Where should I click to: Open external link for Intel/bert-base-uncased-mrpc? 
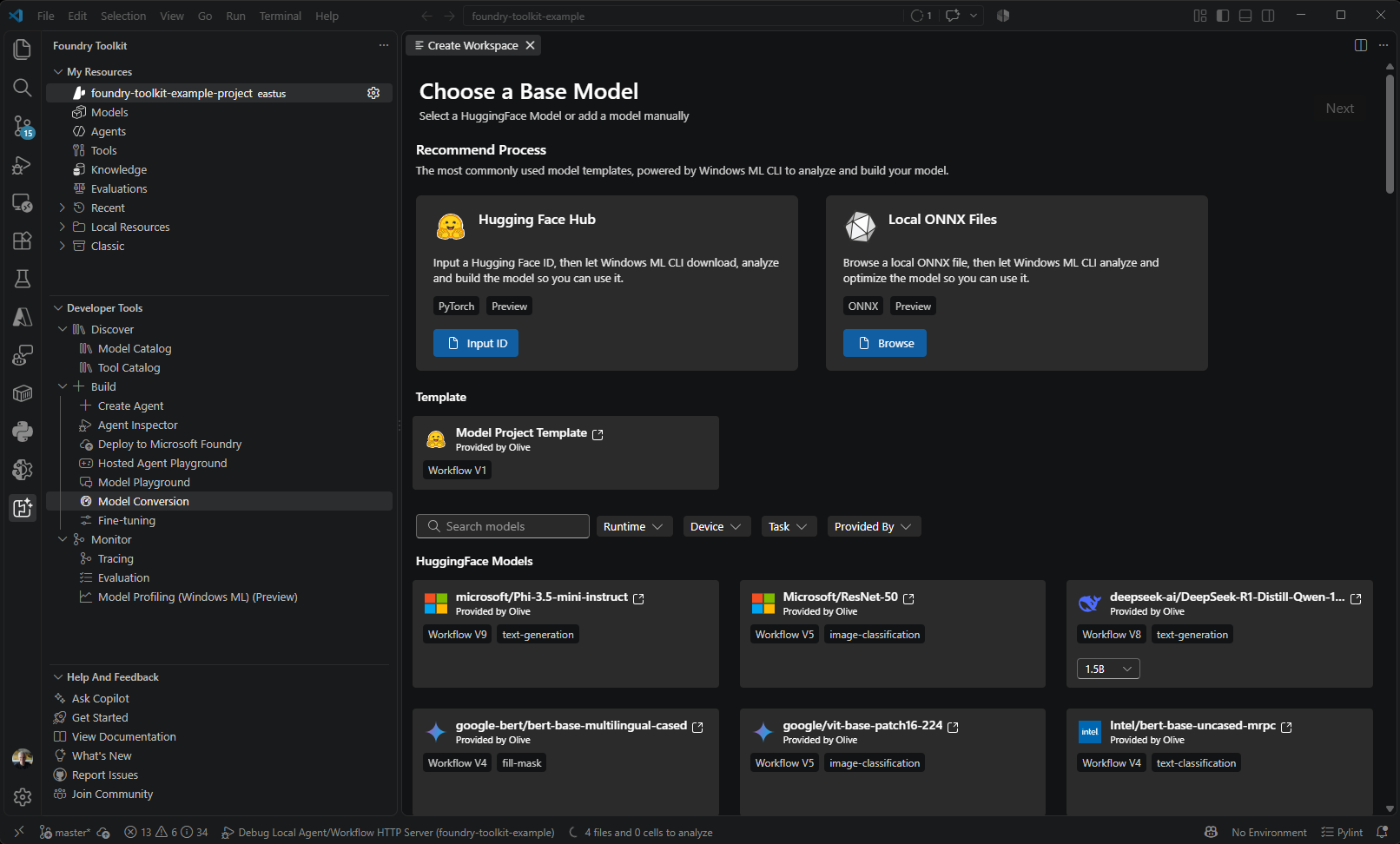coord(1286,727)
